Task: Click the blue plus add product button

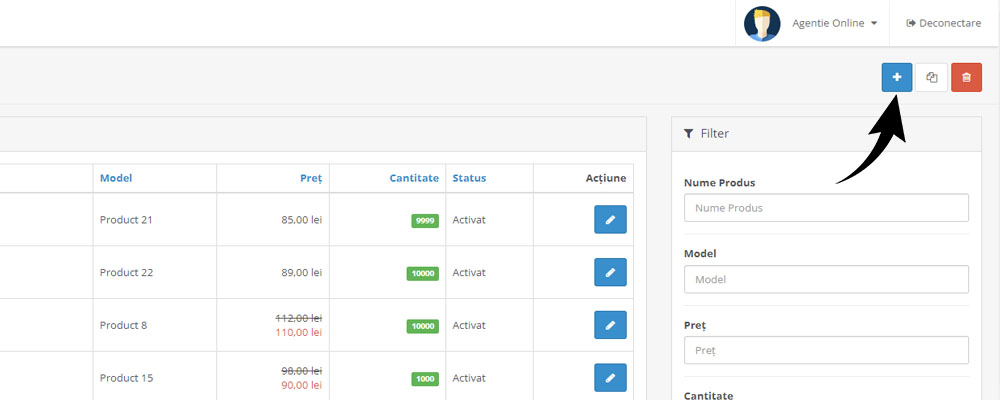Action: coord(897,77)
